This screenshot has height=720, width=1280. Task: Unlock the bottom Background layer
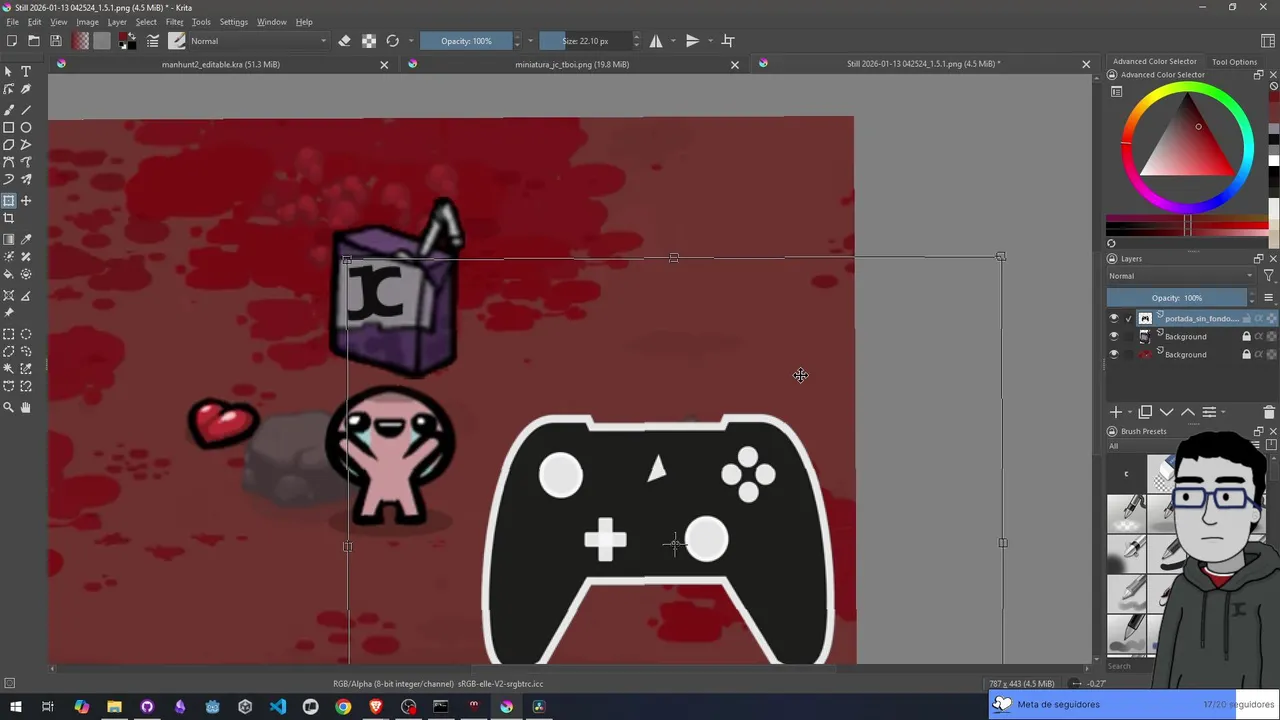pyautogui.click(x=1246, y=355)
